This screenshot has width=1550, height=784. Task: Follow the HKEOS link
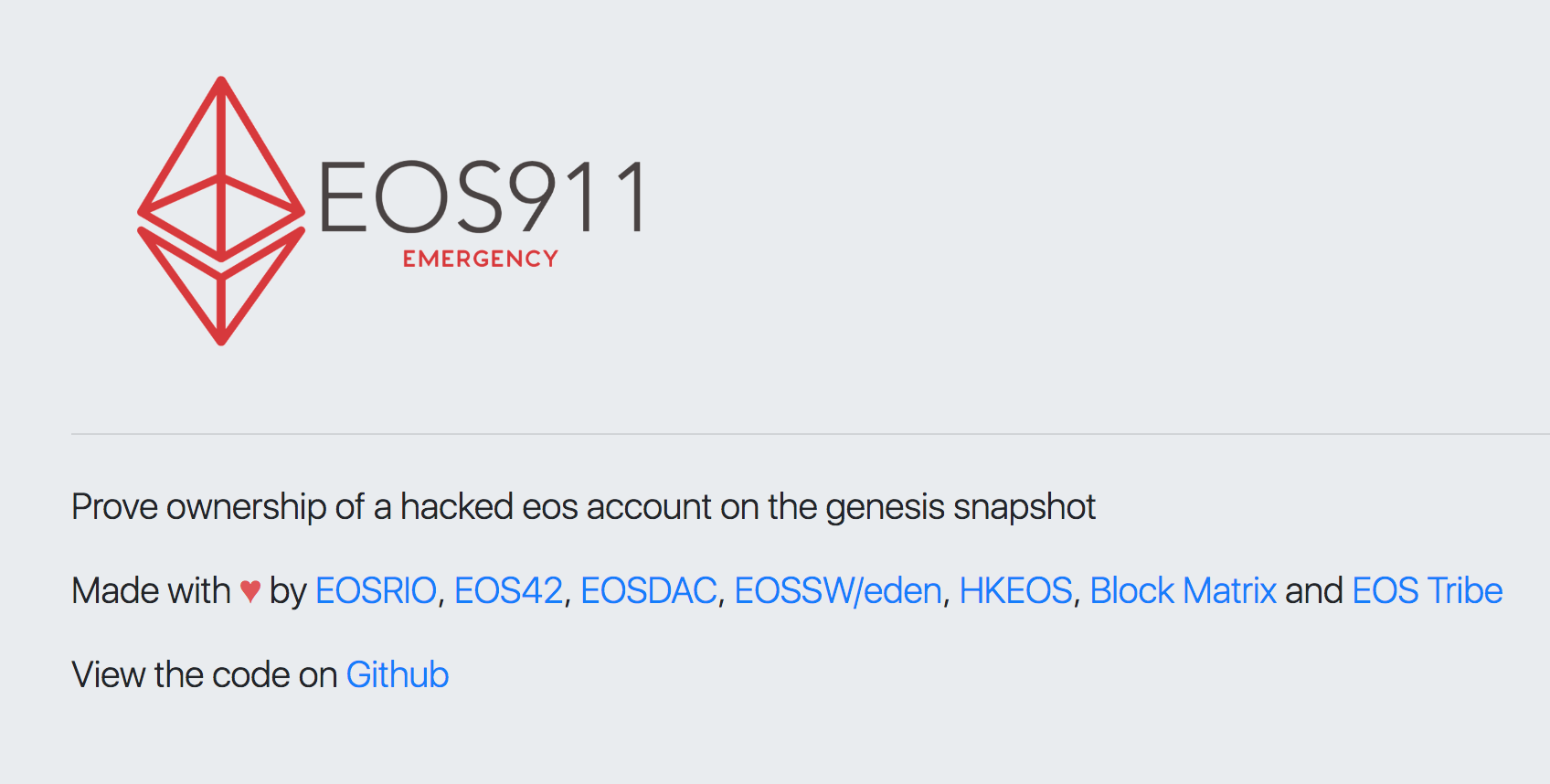click(1015, 591)
